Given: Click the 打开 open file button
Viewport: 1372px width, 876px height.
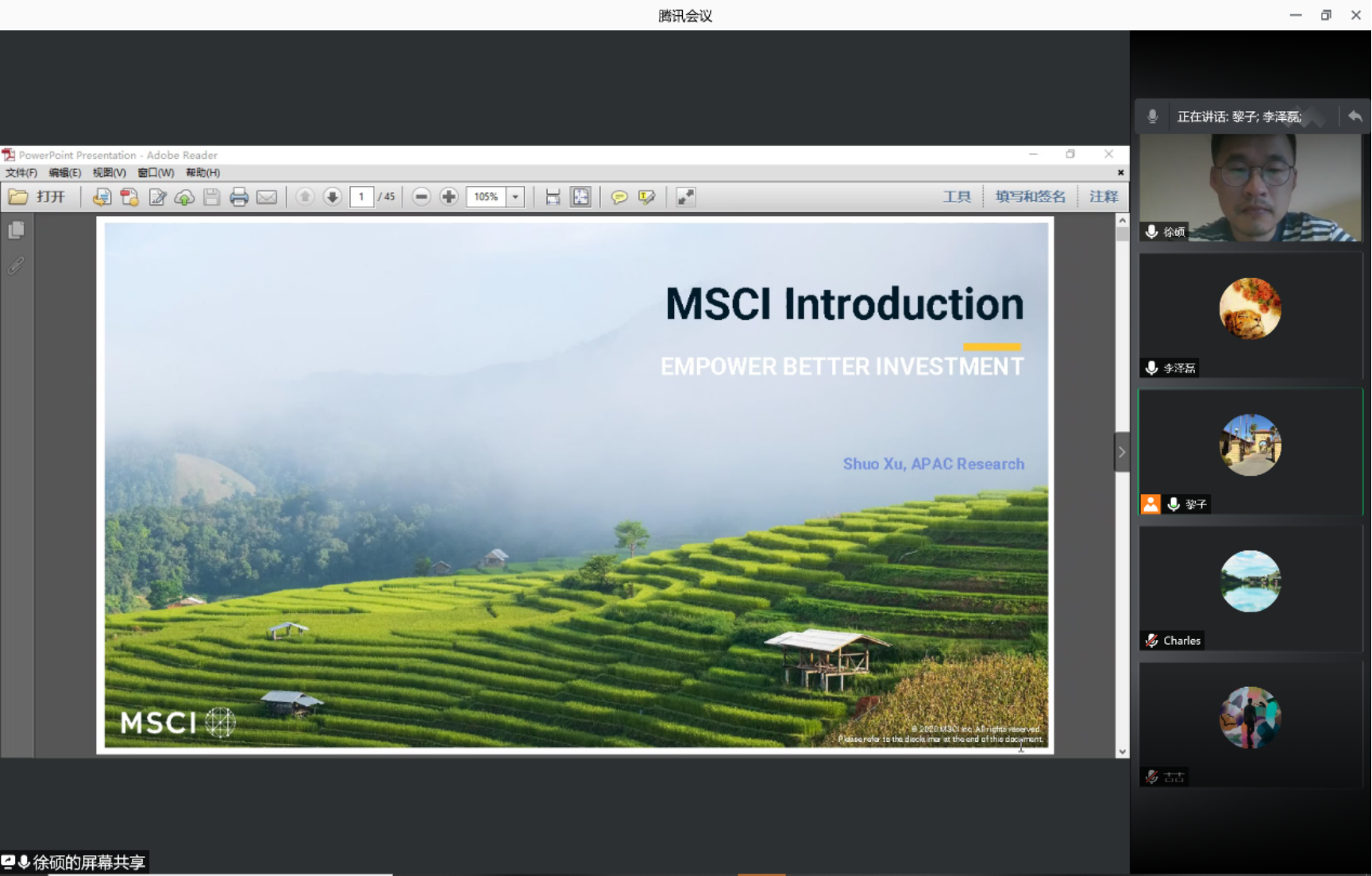Looking at the screenshot, I should 37,197.
